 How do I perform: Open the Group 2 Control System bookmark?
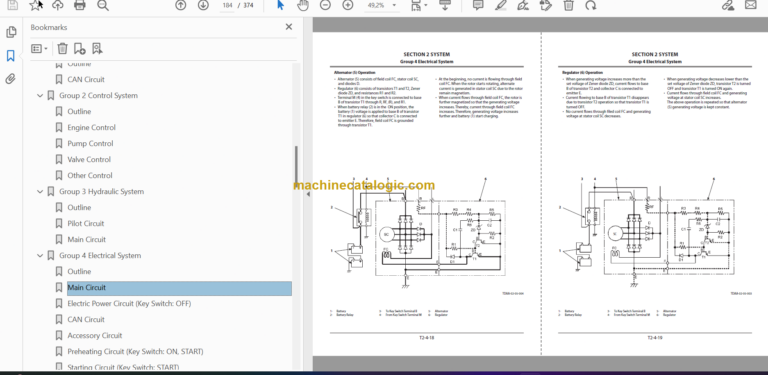click(x=98, y=95)
